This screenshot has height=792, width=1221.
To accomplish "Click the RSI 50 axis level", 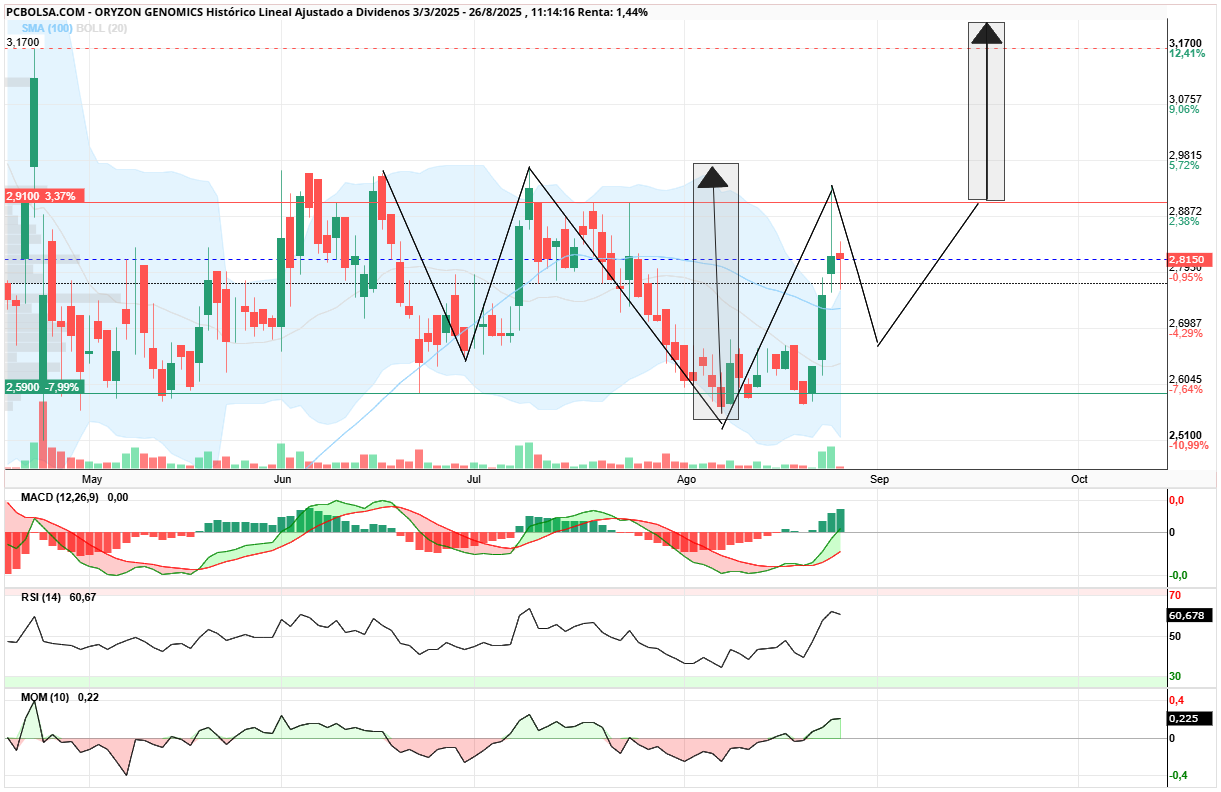I will tap(1175, 636).
